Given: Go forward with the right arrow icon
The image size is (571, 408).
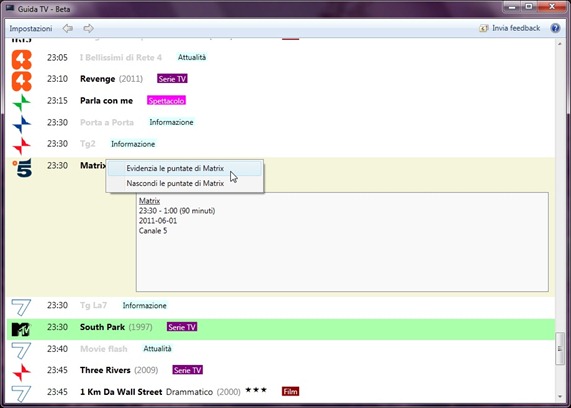Looking at the screenshot, I should pos(88,28).
